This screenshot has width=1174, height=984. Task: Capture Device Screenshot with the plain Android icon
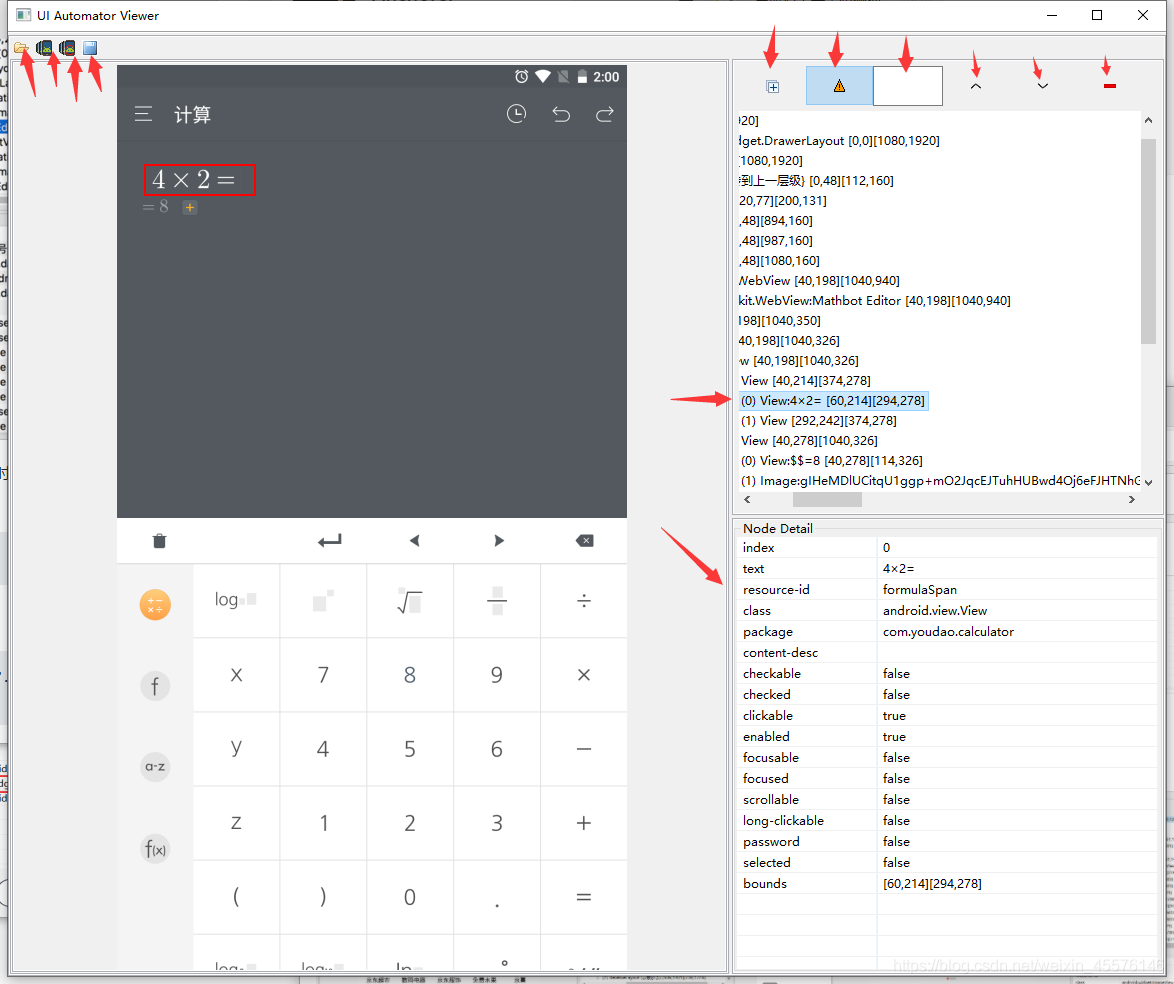click(44, 48)
